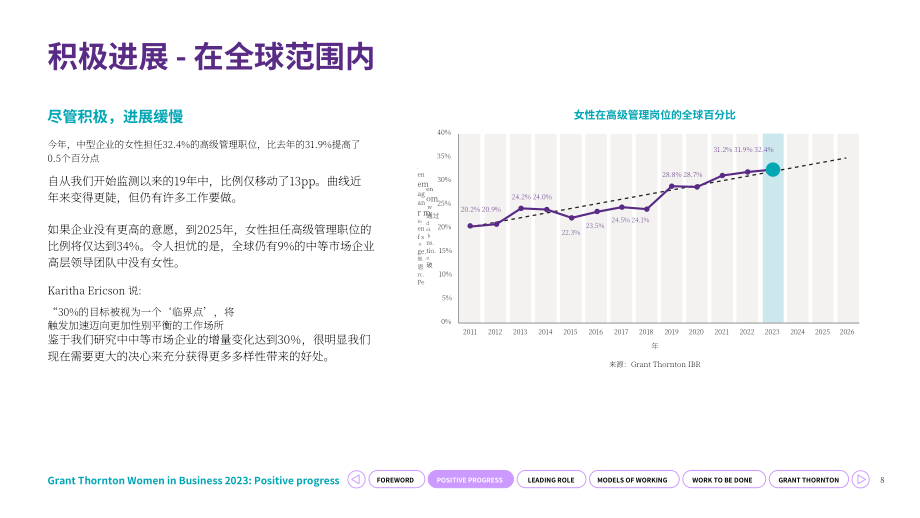Click x-axis year label 2019
The width and height of the screenshot is (920, 518).
tap(671, 332)
